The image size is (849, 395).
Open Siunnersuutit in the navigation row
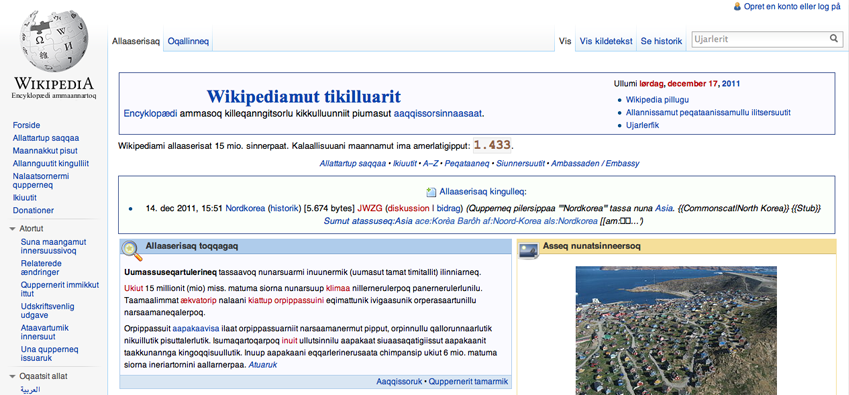pyautogui.click(x=520, y=163)
